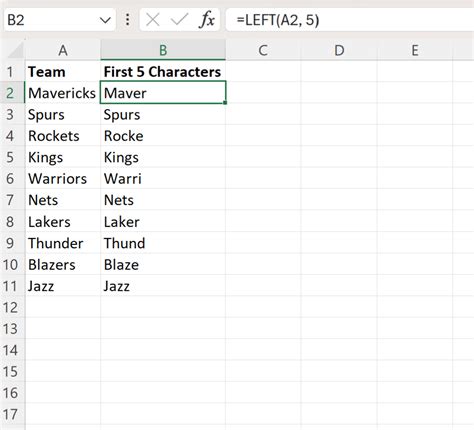Click the Cancel X icon in formula bar

point(153,20)
